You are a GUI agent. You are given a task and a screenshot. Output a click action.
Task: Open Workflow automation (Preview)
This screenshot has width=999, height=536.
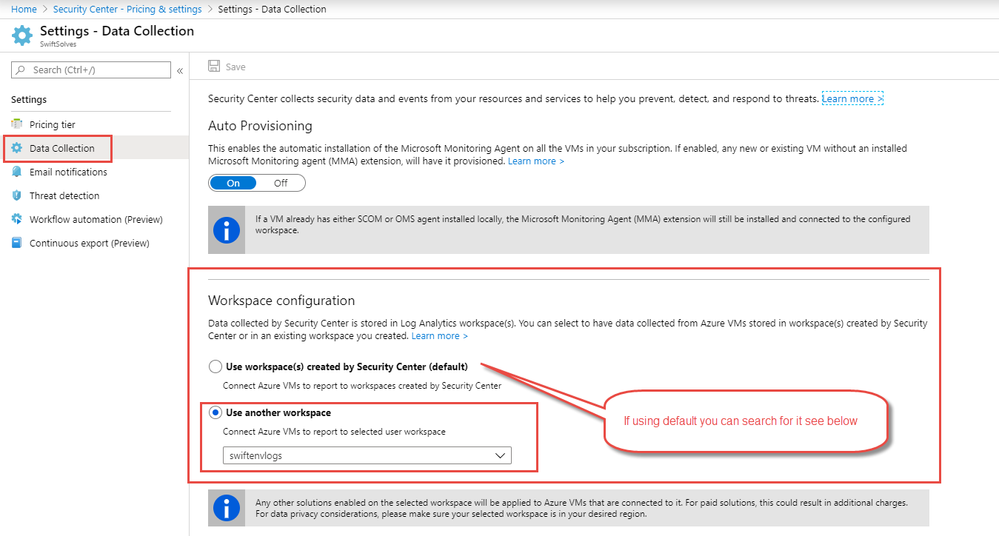point(96,219)
